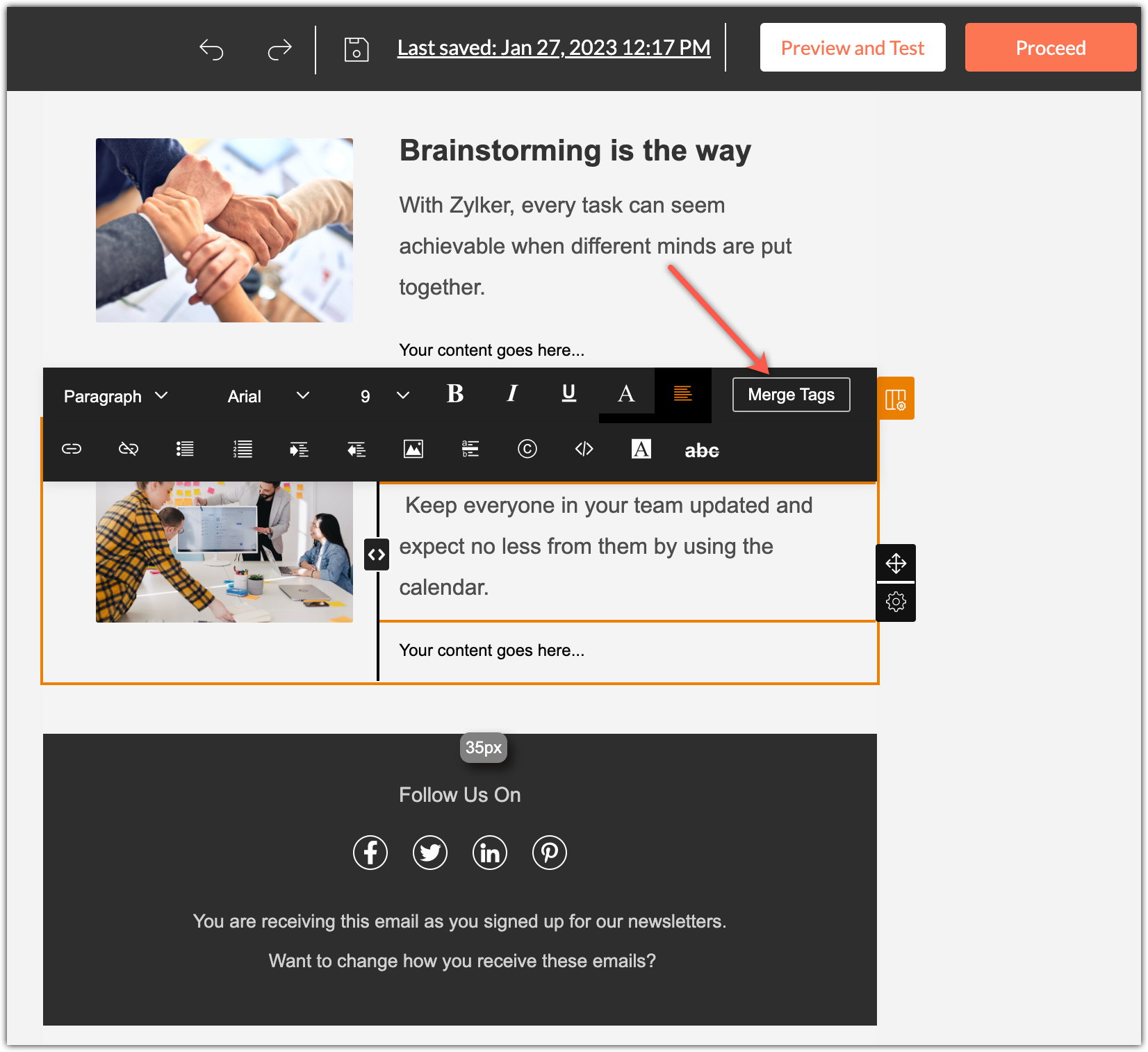Viewport: 1148px width, 1052px height.
Task: Edit the 'Brainstorming is the way' heading
Action: tap(575, 151)
